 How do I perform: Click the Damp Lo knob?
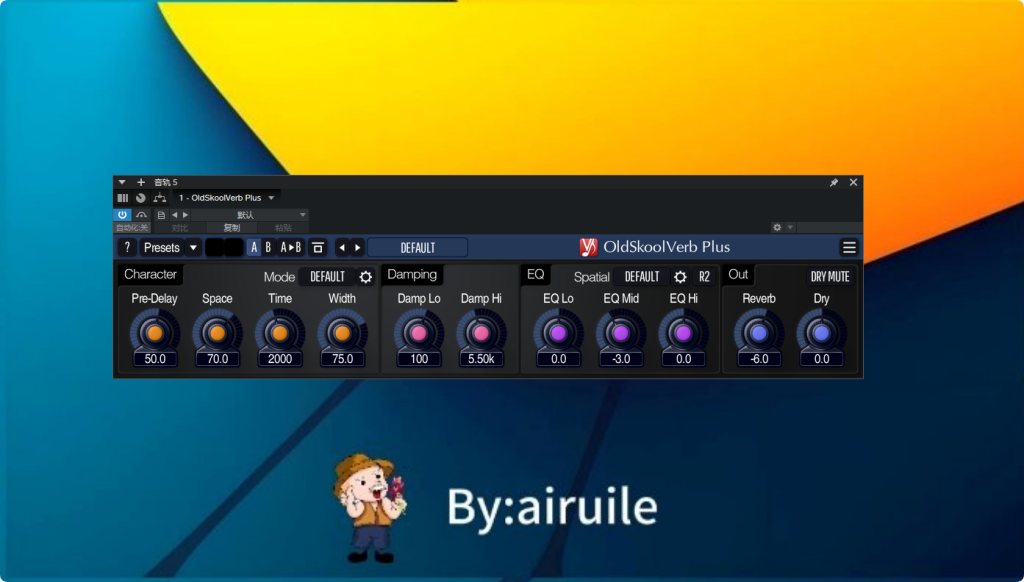419,333
